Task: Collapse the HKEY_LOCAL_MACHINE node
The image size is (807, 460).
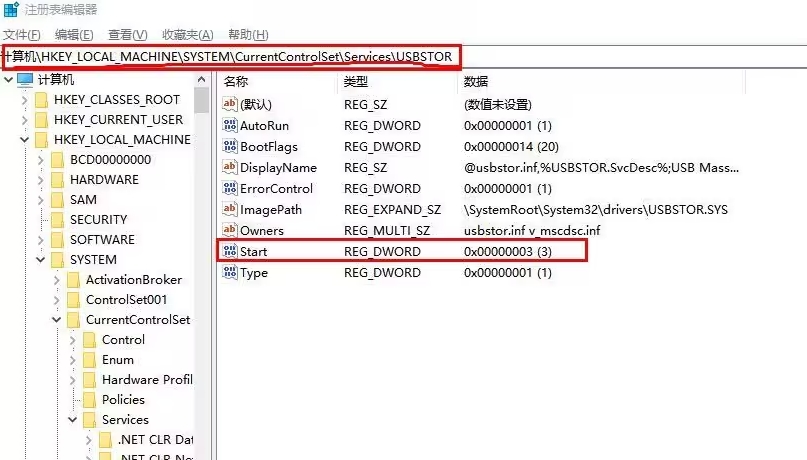Action: click(24, 140)
